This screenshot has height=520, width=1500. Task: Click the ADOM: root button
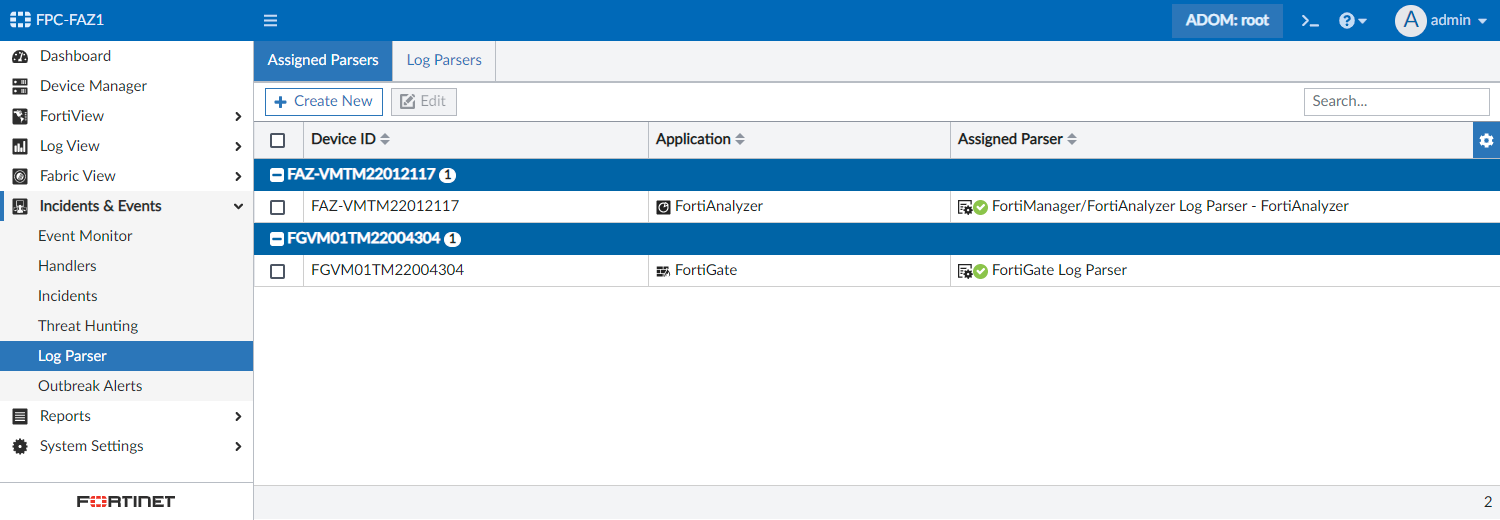(x=1227, y=20)
